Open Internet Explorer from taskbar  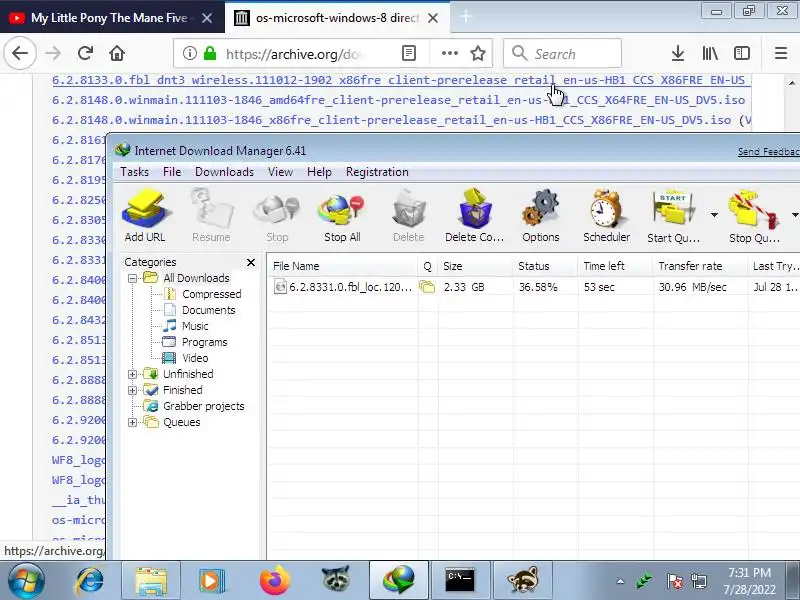pos(90,581)
